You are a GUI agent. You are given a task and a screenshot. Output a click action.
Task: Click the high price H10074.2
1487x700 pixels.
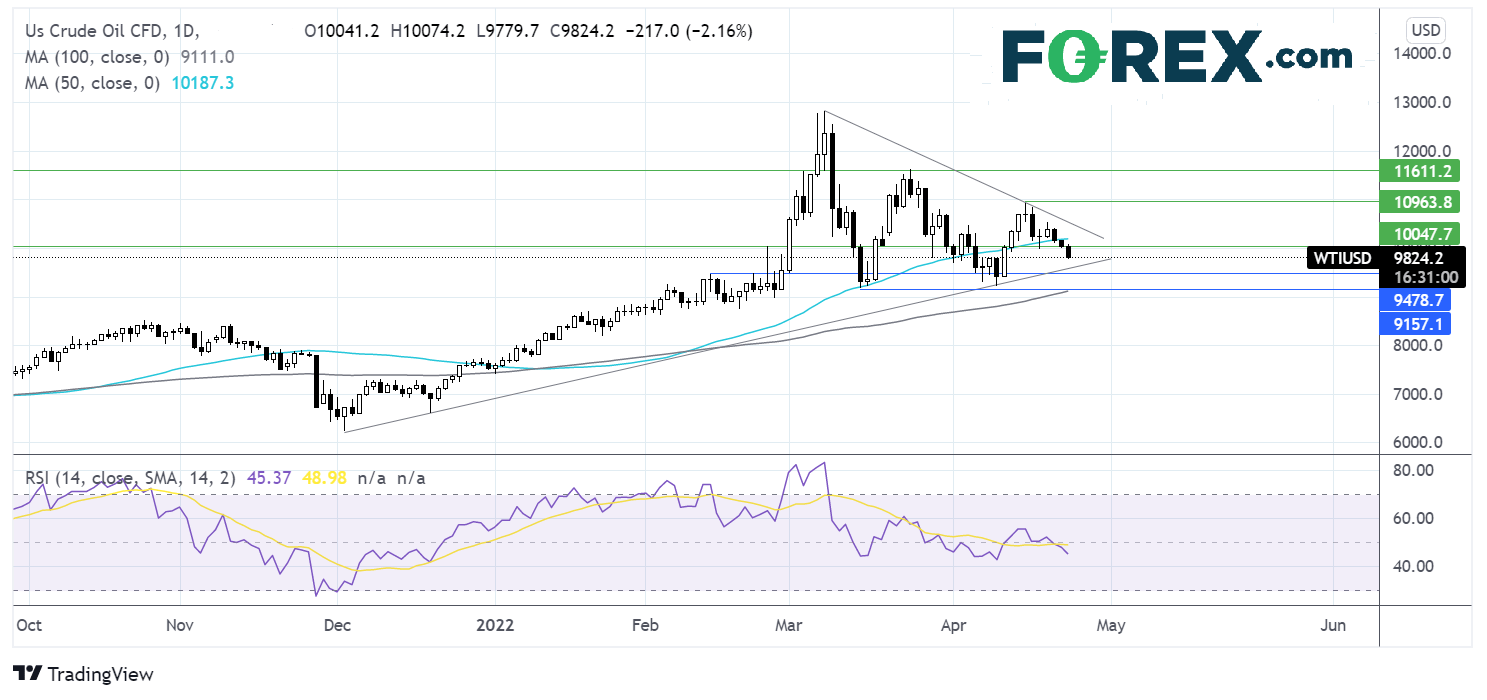(437, 31)
